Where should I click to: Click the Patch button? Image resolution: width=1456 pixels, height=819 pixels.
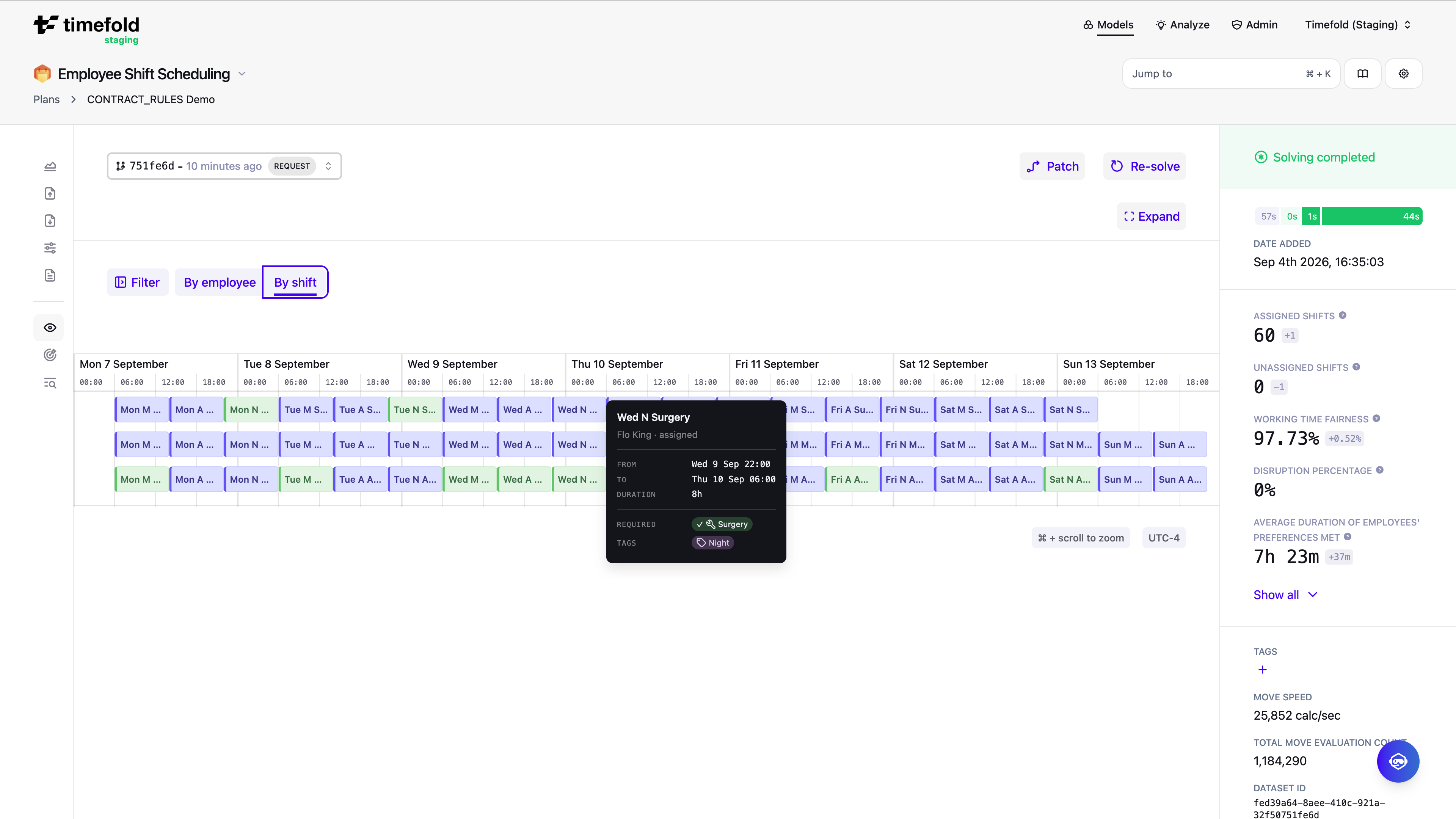(1053, 166)
